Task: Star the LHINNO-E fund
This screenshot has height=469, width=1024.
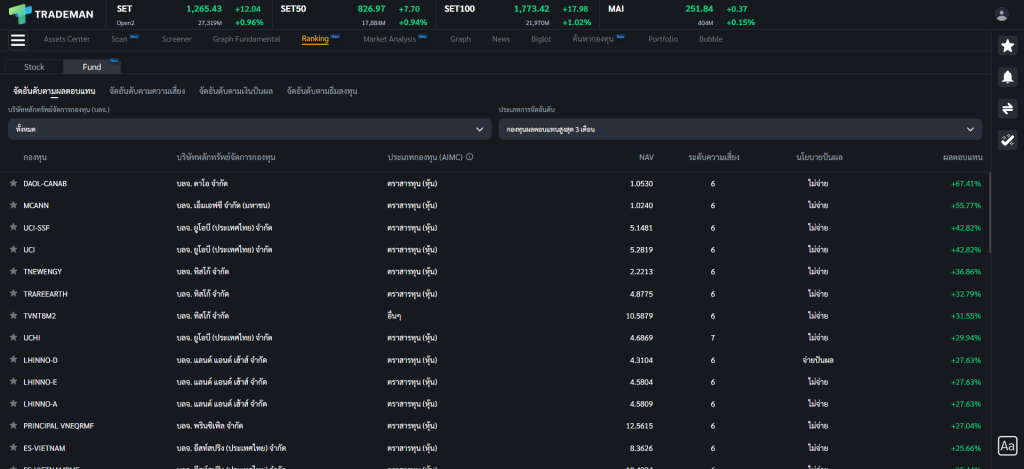Action: (x=13, y=381)
